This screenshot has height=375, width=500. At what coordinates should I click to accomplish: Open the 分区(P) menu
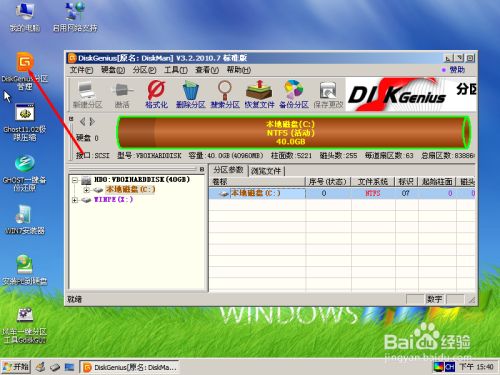tap(144, 70)
